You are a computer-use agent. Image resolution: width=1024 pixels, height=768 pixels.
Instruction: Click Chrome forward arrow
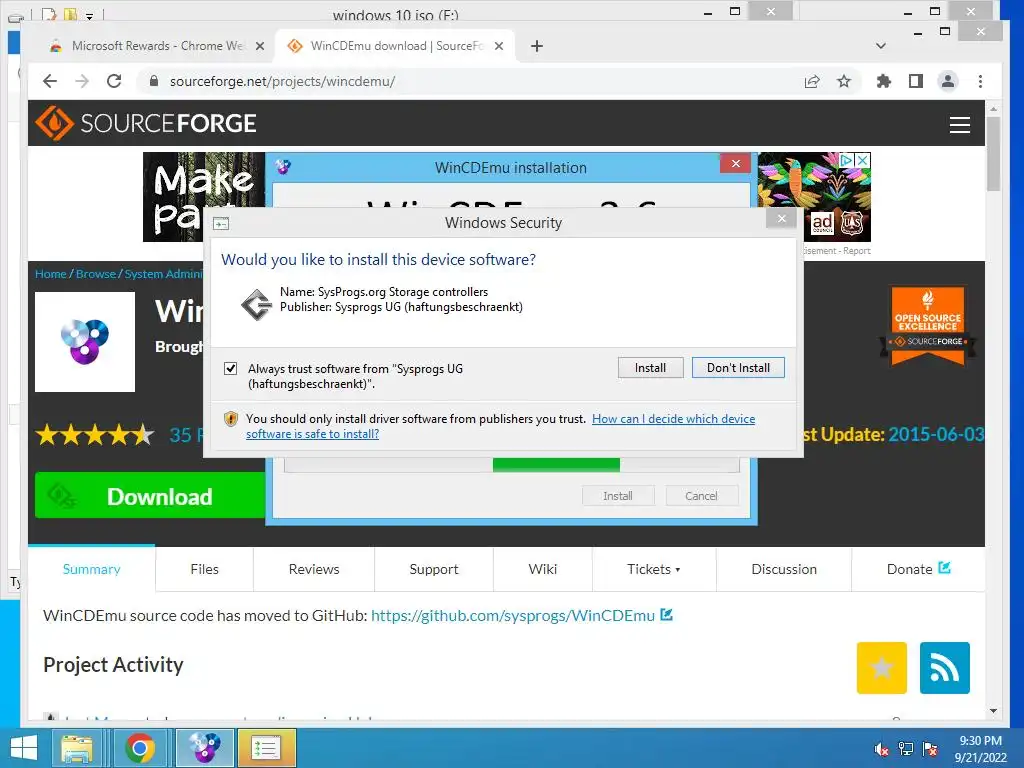pyautogui.click(x=82, y=81)
